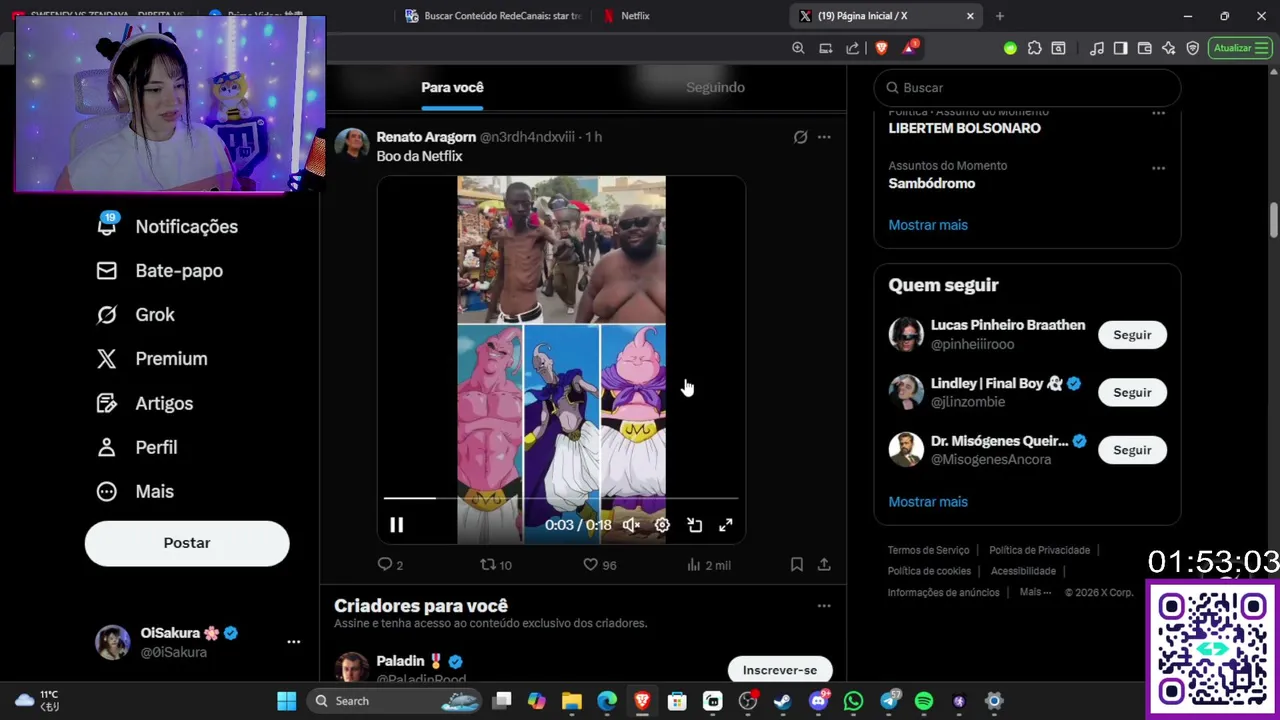
Task: Follow Lucas Pinheiro Braathen
Action: coord(1132,335)
